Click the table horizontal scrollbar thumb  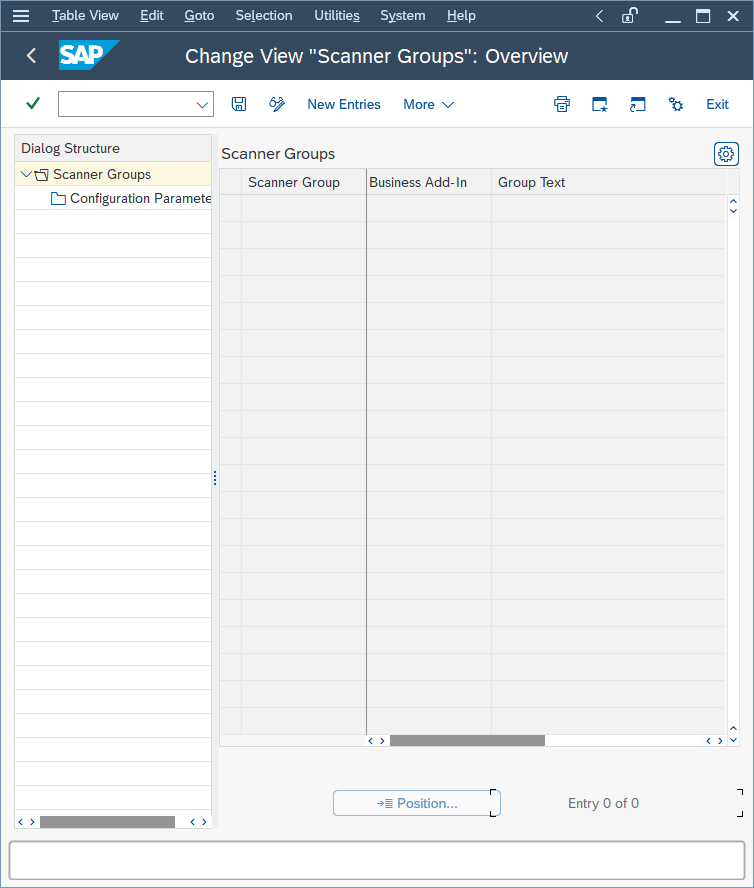tap(467, 741)
